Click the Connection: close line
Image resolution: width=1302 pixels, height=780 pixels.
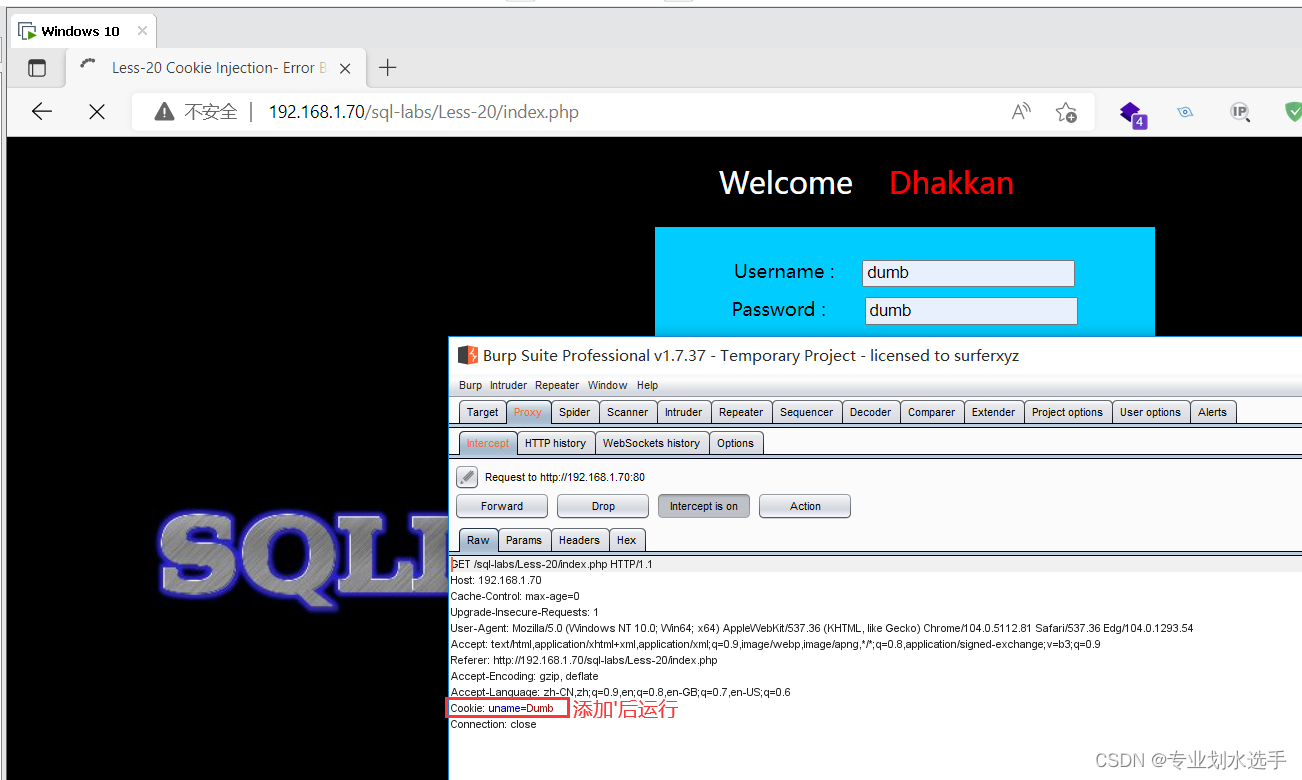tap(493, 724)
